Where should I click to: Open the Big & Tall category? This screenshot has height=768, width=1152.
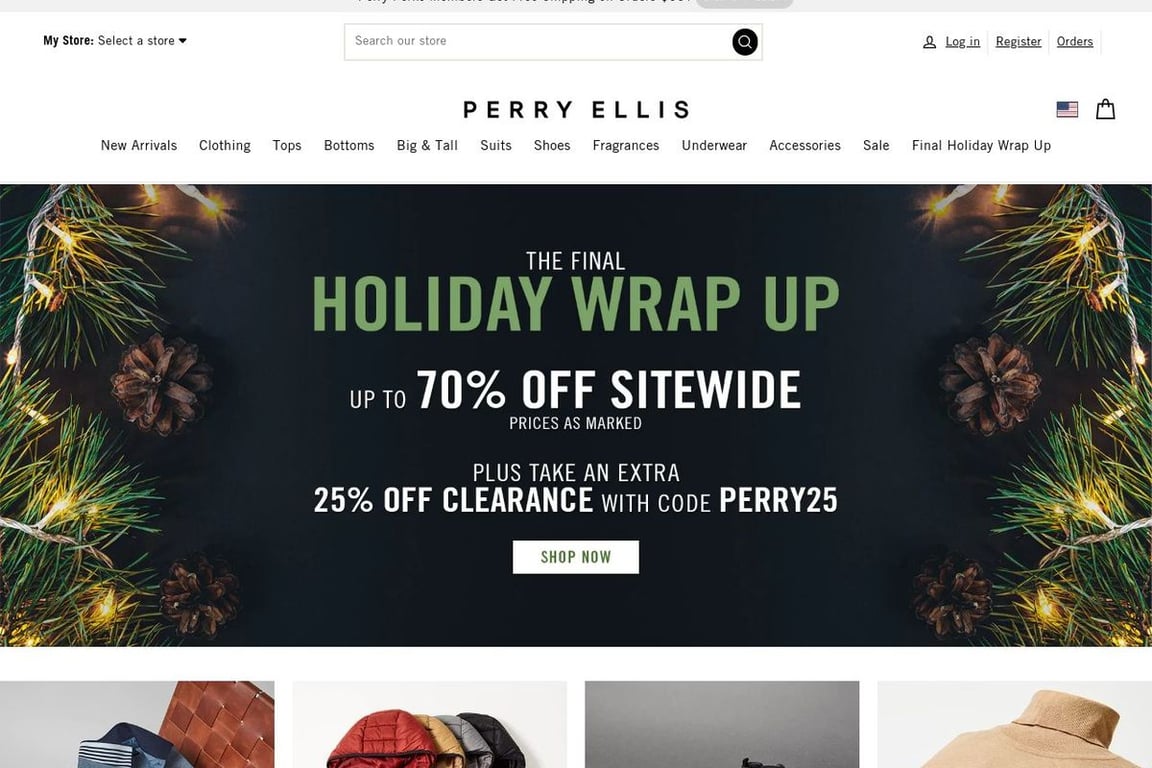pos(427,146)
